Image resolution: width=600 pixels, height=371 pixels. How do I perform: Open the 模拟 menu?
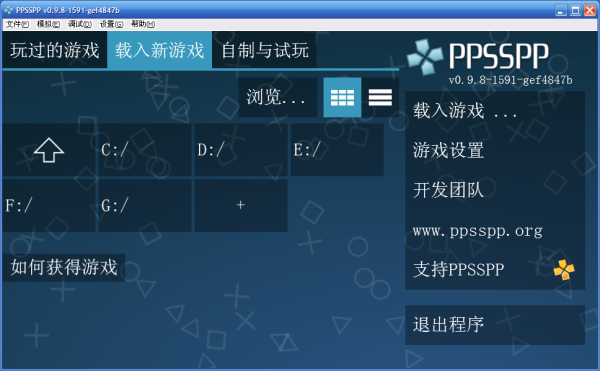(48, 24)
